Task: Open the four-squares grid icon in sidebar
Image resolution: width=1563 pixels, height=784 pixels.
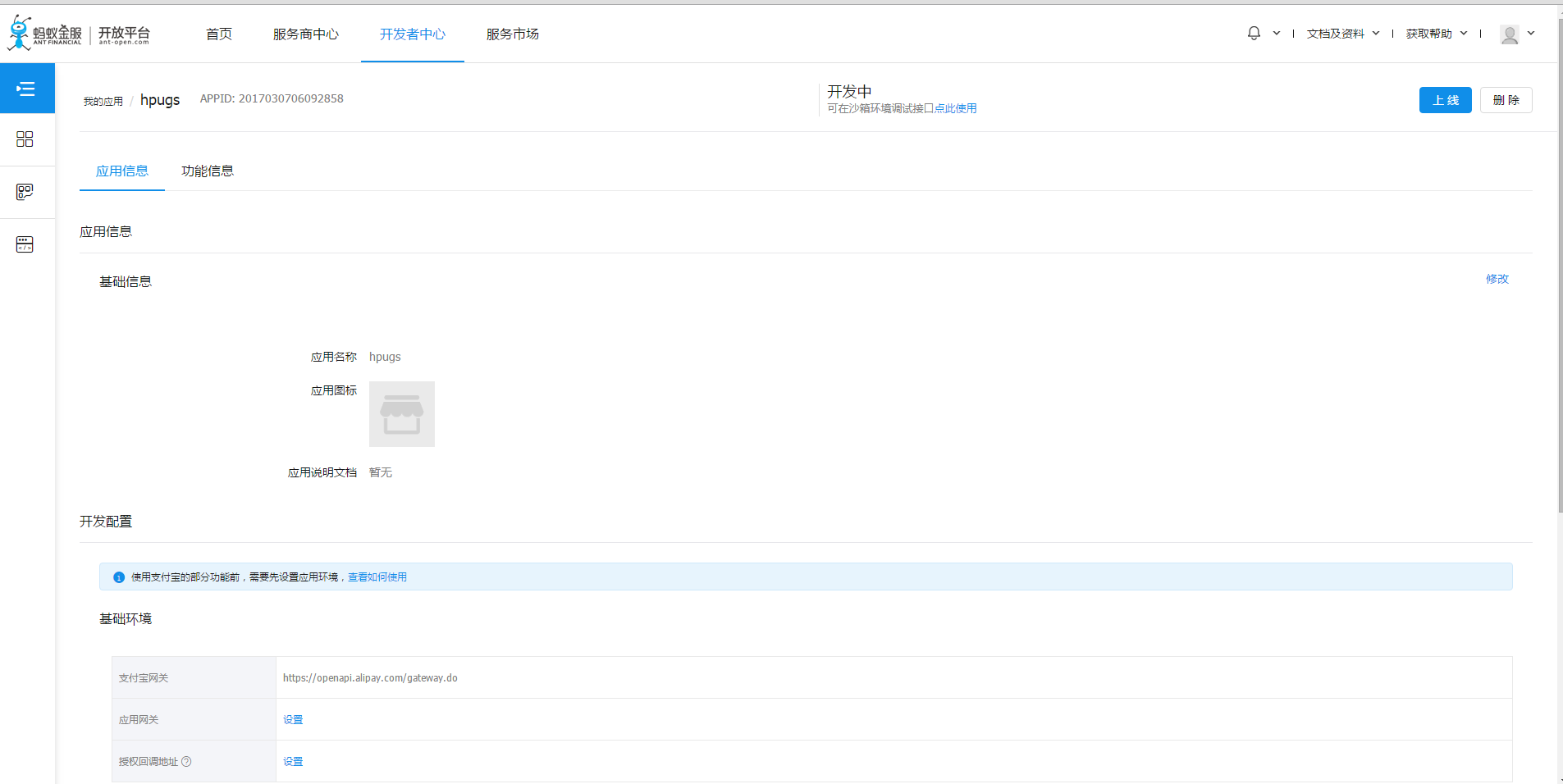Action: 25,139
